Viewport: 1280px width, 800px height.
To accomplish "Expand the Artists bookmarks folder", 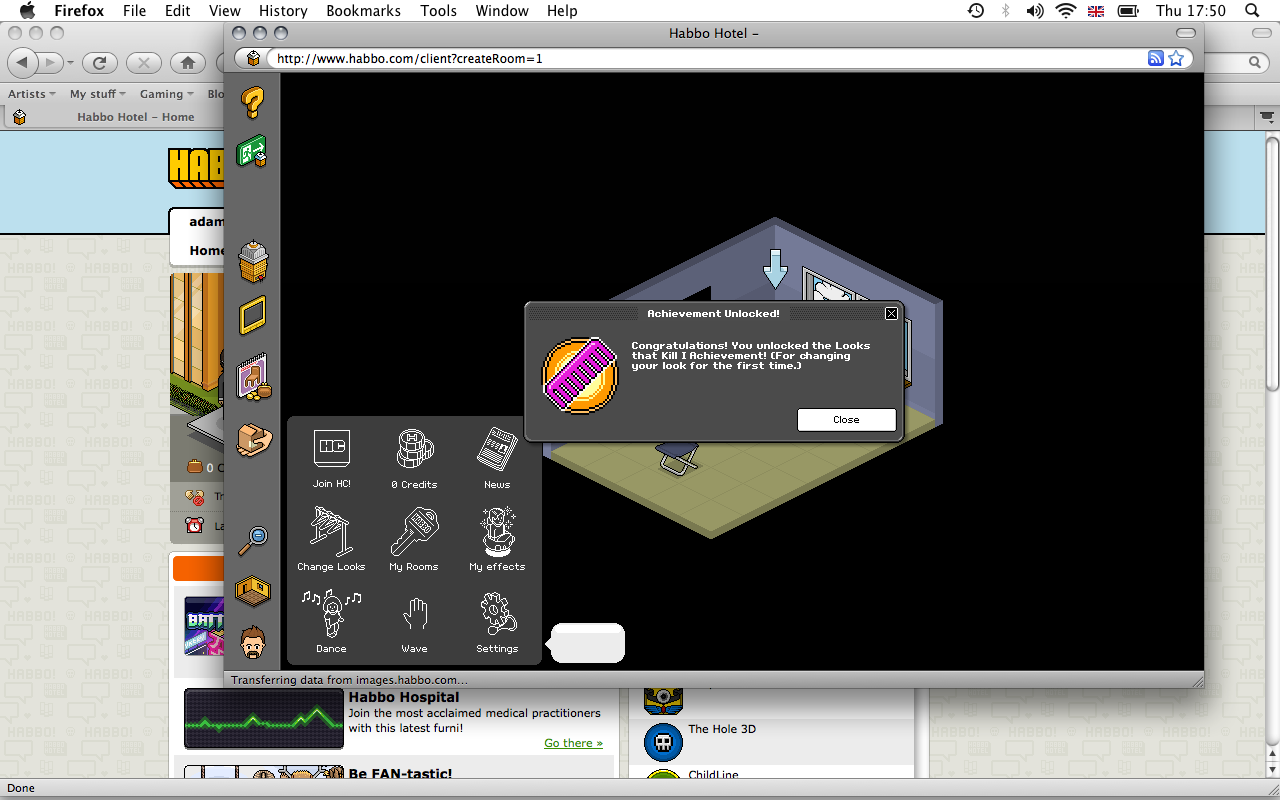I will coord(32,94).
